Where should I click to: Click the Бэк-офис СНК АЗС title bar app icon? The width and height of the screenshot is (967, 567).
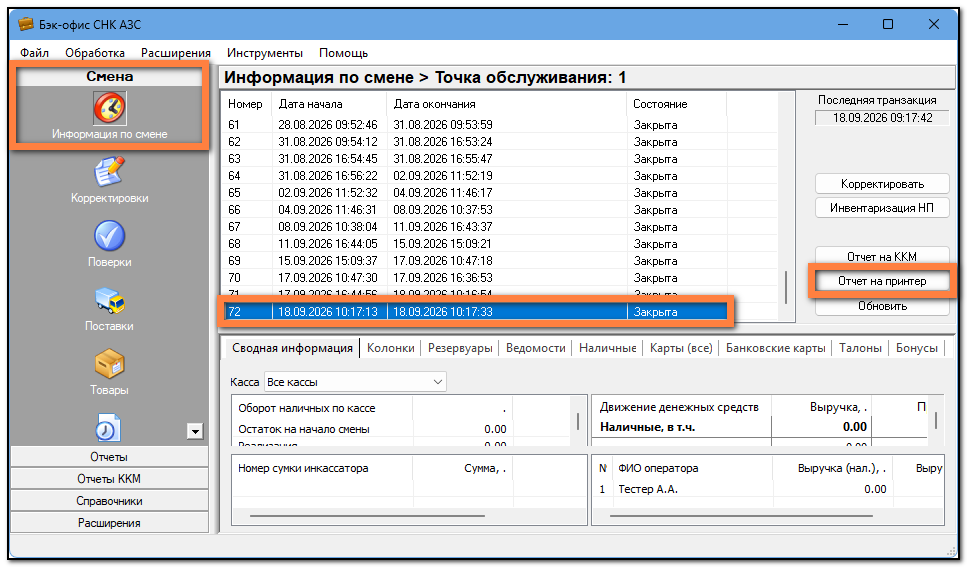click(26, 25)
